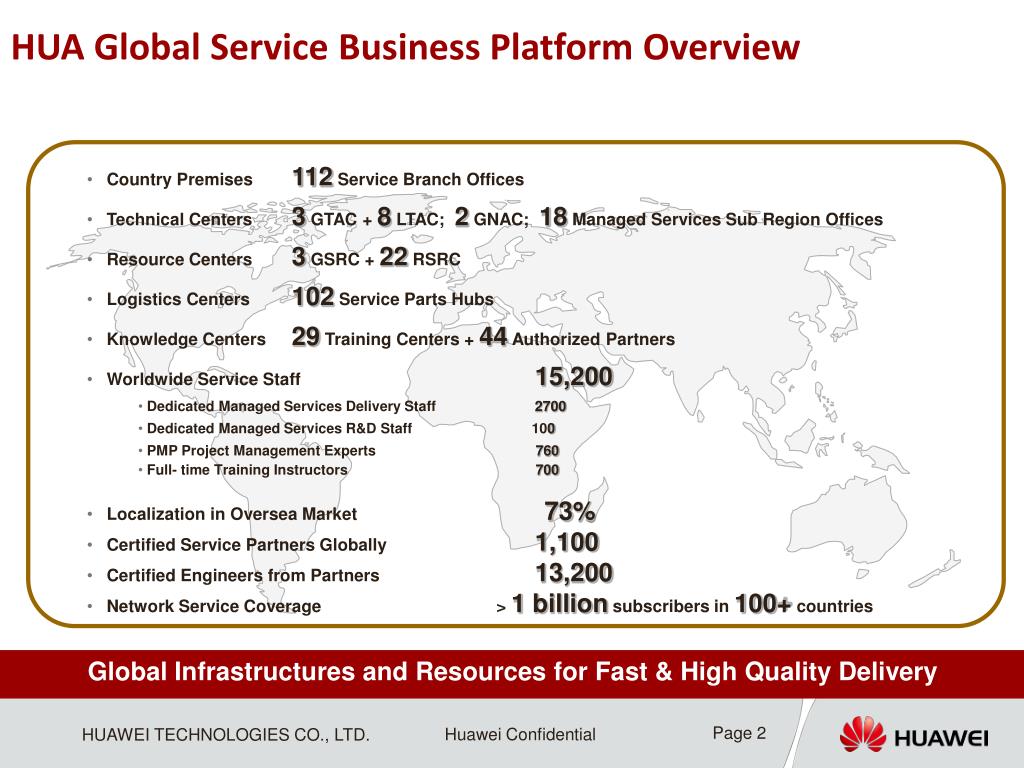Click '1 billion' in the coverage line
Image resolution: width=1024 pixels, height=768 pixels.
coord(560,604)
